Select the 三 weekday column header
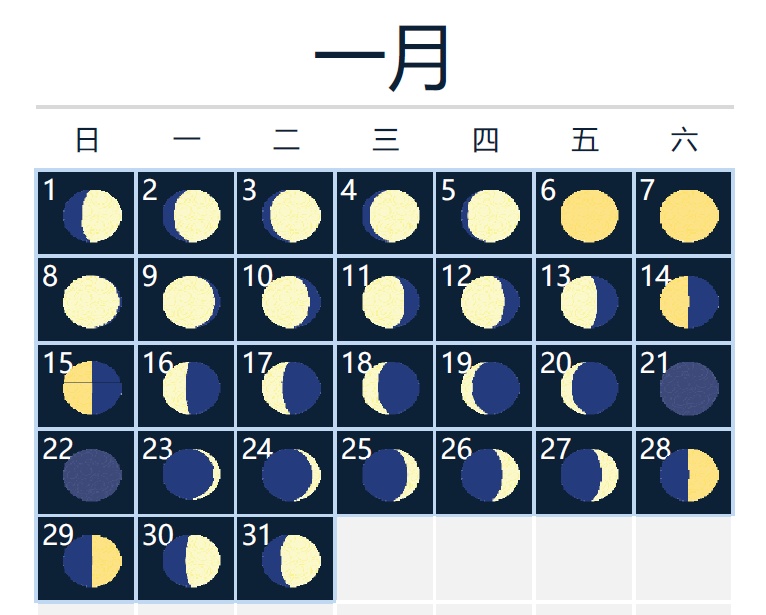The width and height of the screenshot is (766, 615). (x=385, y=140)
